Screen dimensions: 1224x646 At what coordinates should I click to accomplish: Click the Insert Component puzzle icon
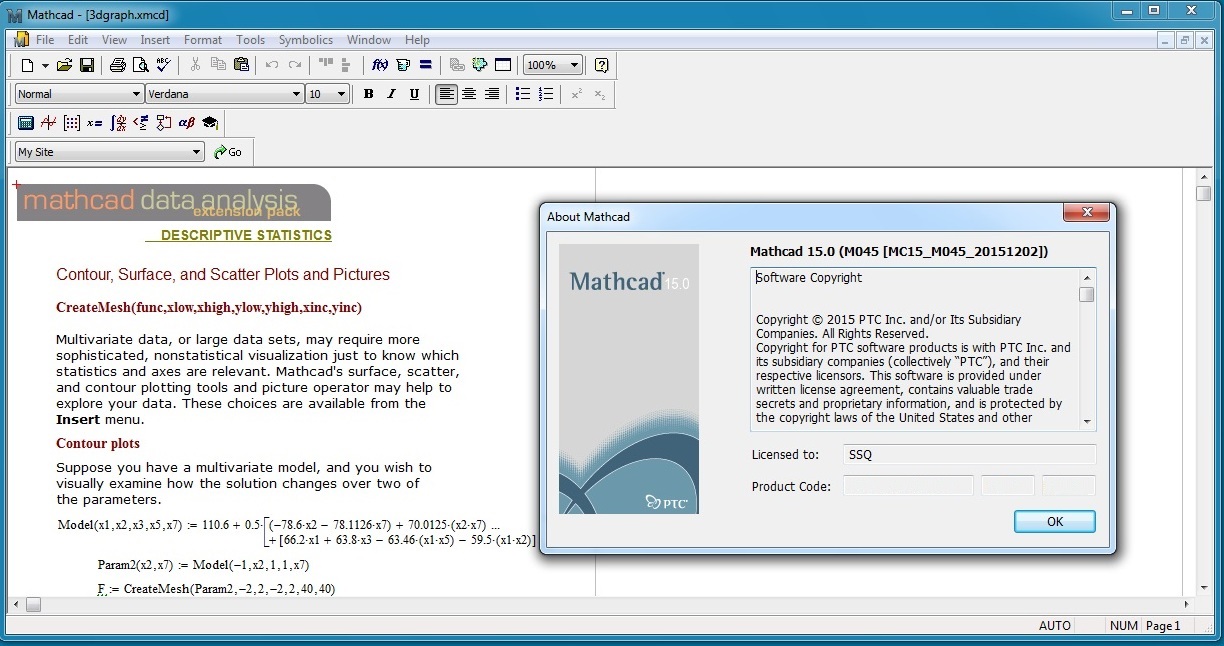pyautogui.click(x=480, y=65)
